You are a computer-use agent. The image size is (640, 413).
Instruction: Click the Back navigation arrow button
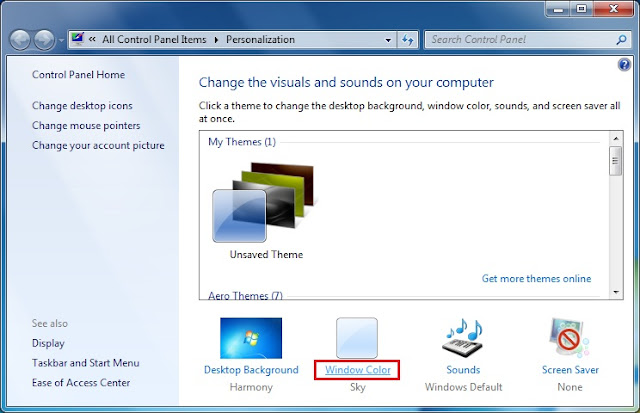[20, 40]
